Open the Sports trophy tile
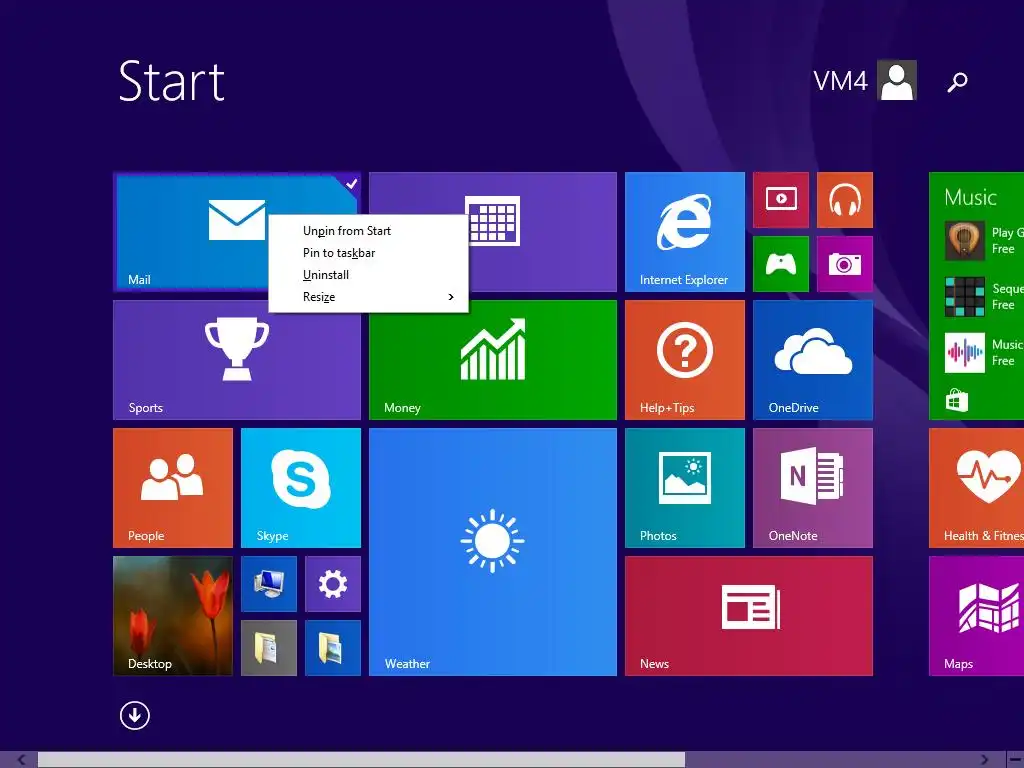 (236, 360)
